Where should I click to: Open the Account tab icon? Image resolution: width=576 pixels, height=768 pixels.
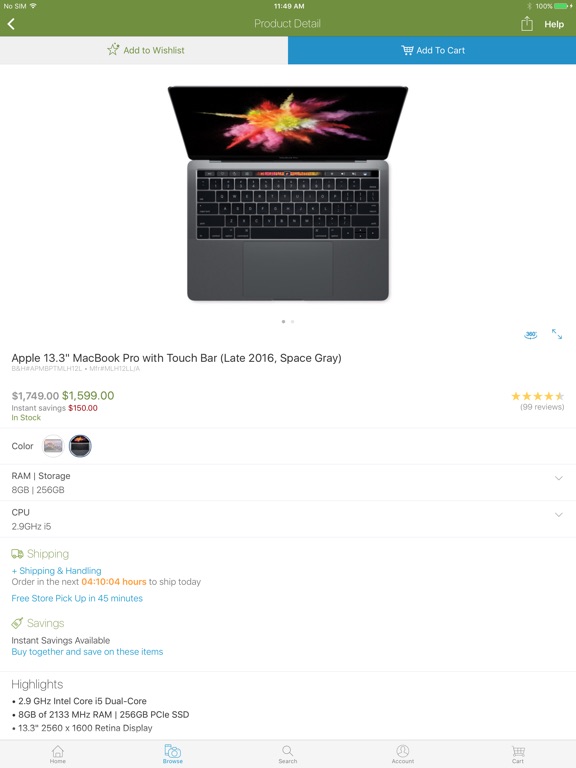[403, 754]
